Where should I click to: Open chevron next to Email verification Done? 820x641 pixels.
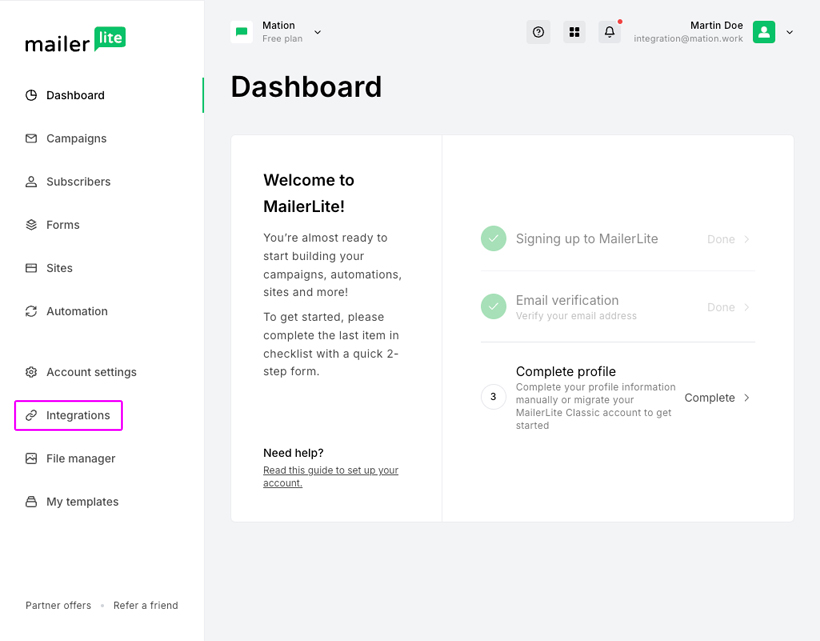point(747,307)
